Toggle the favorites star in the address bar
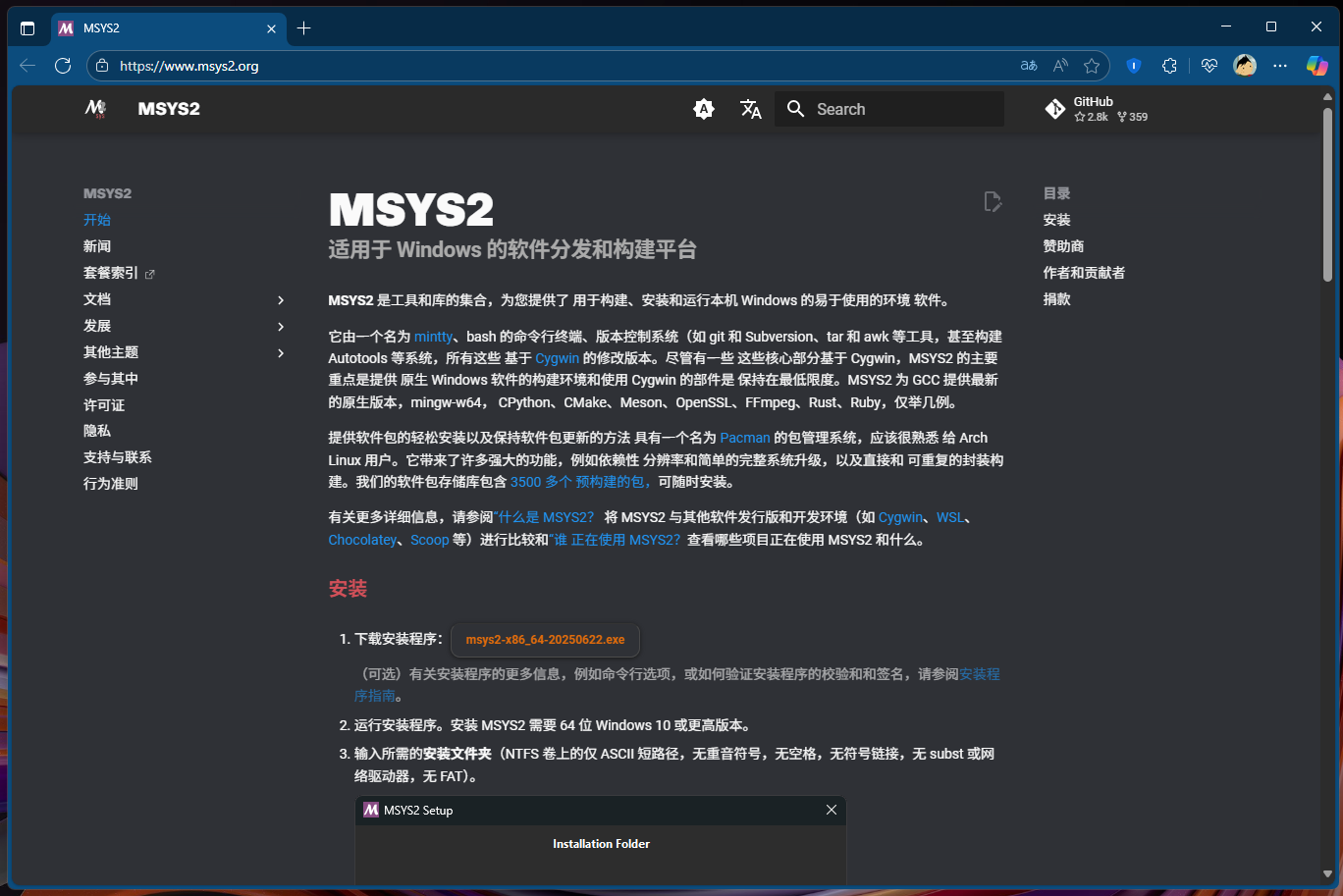Screen dimensions: 1343x896 coord(1093,65)
